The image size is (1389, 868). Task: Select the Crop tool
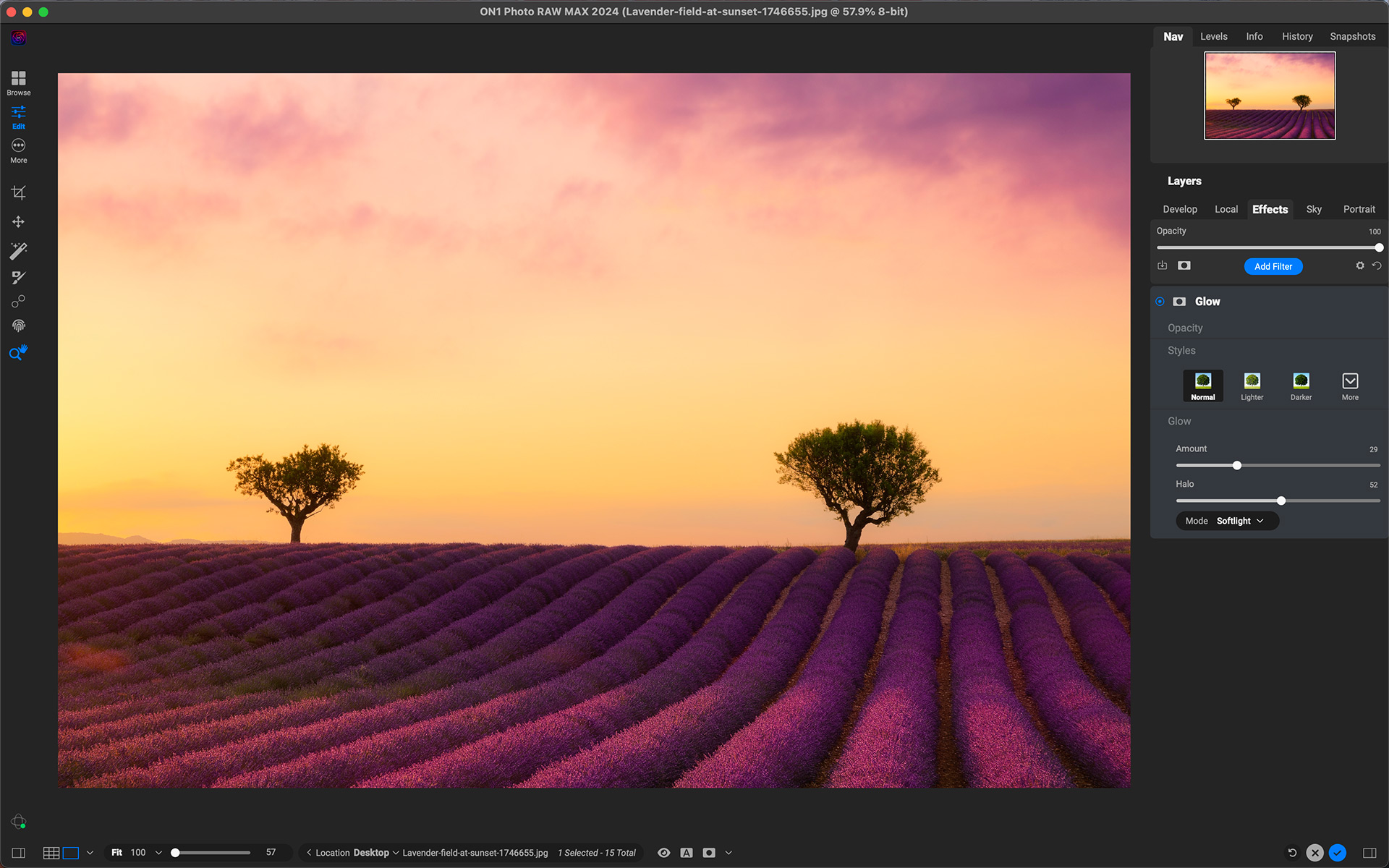click(x=18, y=192)
